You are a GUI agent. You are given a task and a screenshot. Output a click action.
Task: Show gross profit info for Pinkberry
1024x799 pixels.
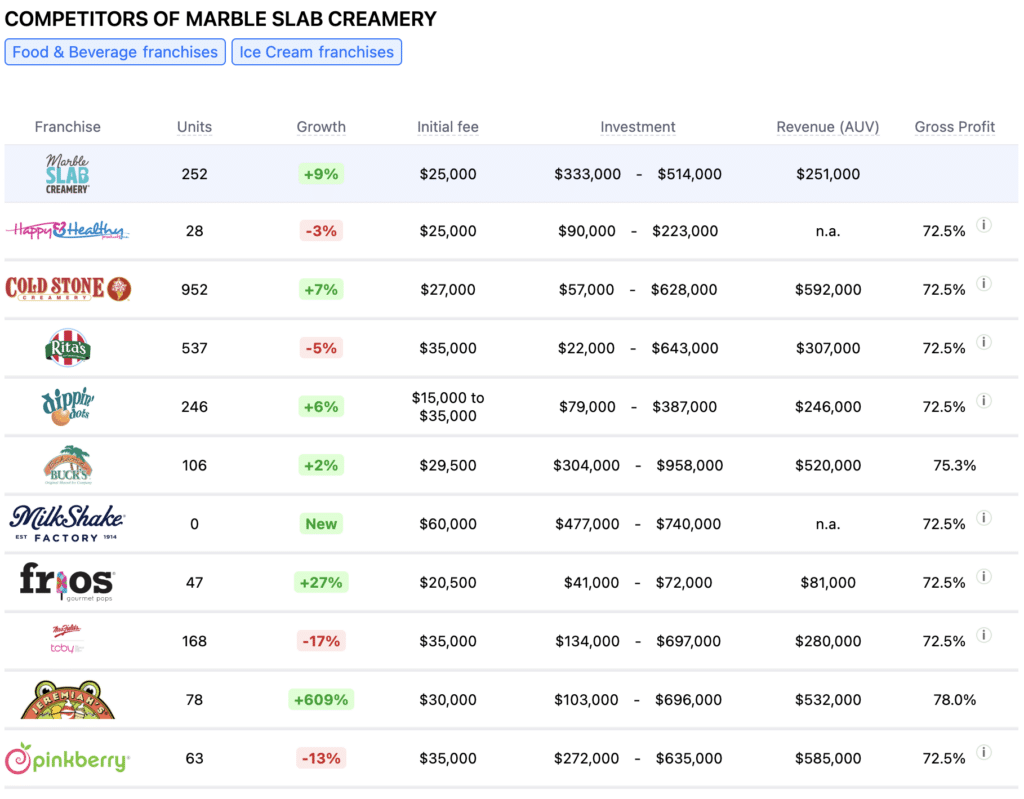coord(984,753)
